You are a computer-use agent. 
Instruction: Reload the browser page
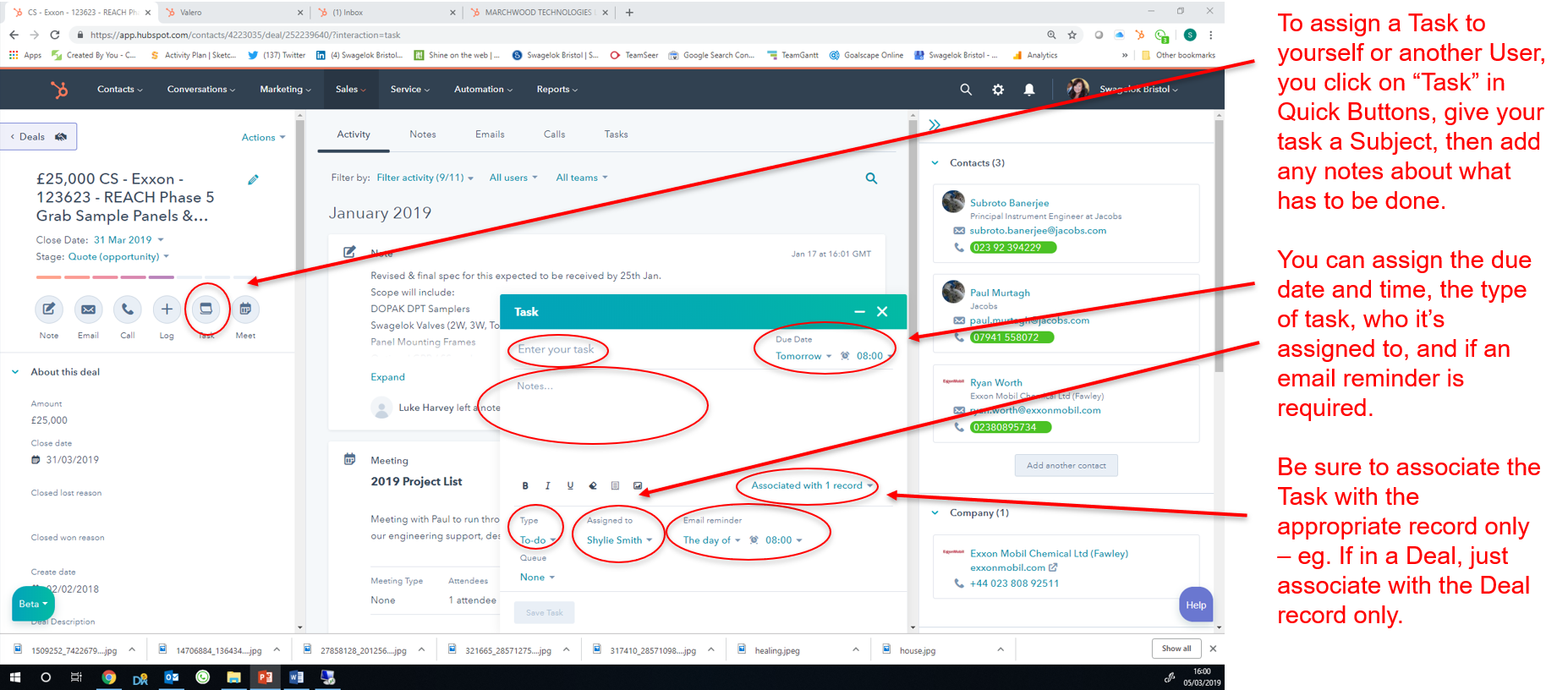coord(55,35)
